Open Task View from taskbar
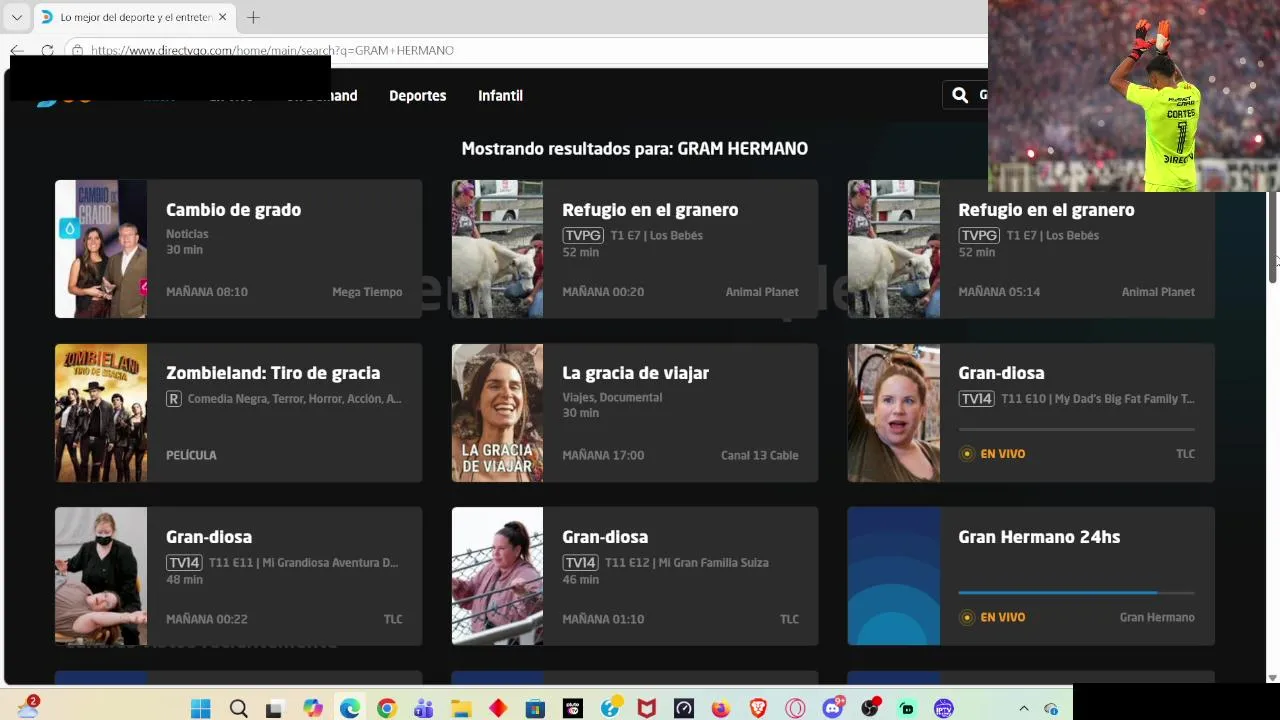Image resolution: width=1280 pixels, height=720 pixels. point(274,708)
